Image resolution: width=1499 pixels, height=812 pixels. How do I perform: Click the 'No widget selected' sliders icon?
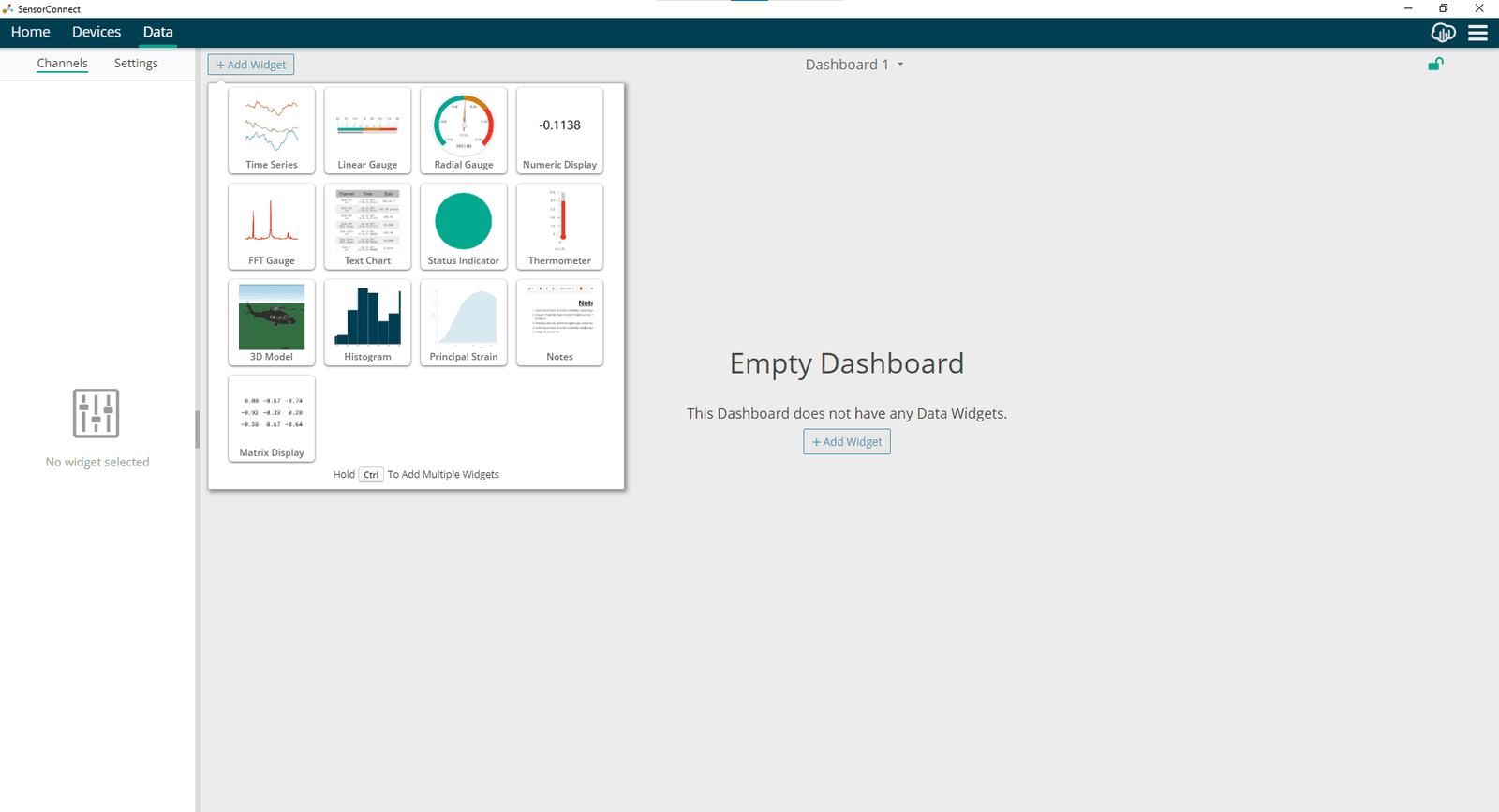[x=96, y=413]
